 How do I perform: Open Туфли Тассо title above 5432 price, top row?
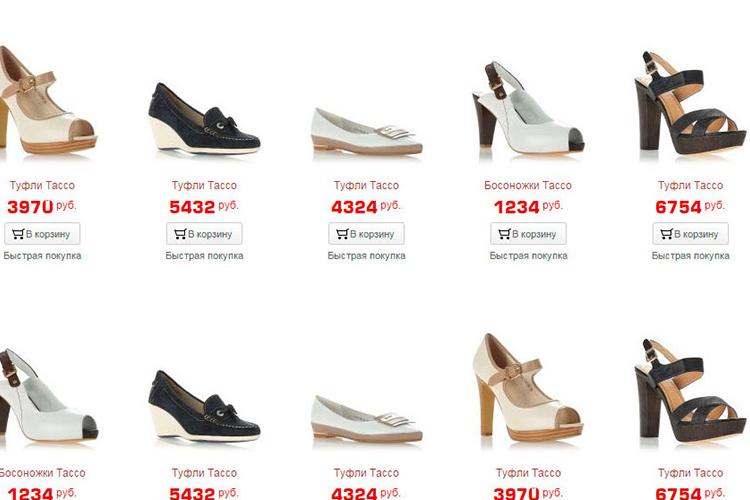[x=204, y=185]
